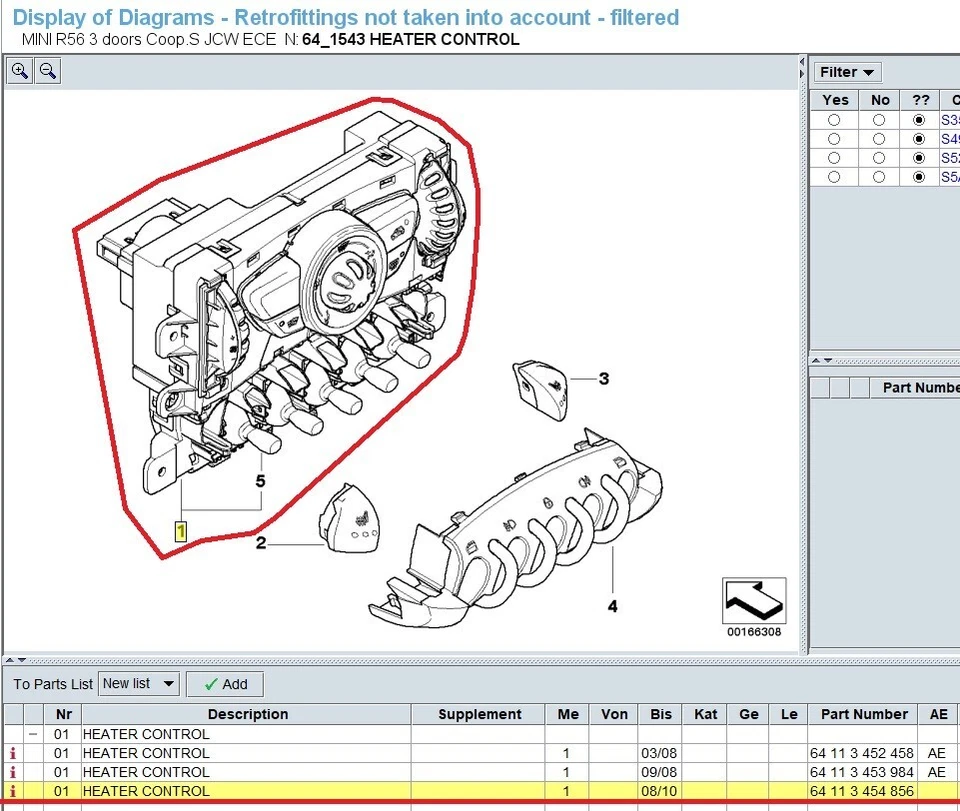The image size is (960, 811).
Task: Click the Le column header
Action: pyautogui.click(x=789, y=714)
